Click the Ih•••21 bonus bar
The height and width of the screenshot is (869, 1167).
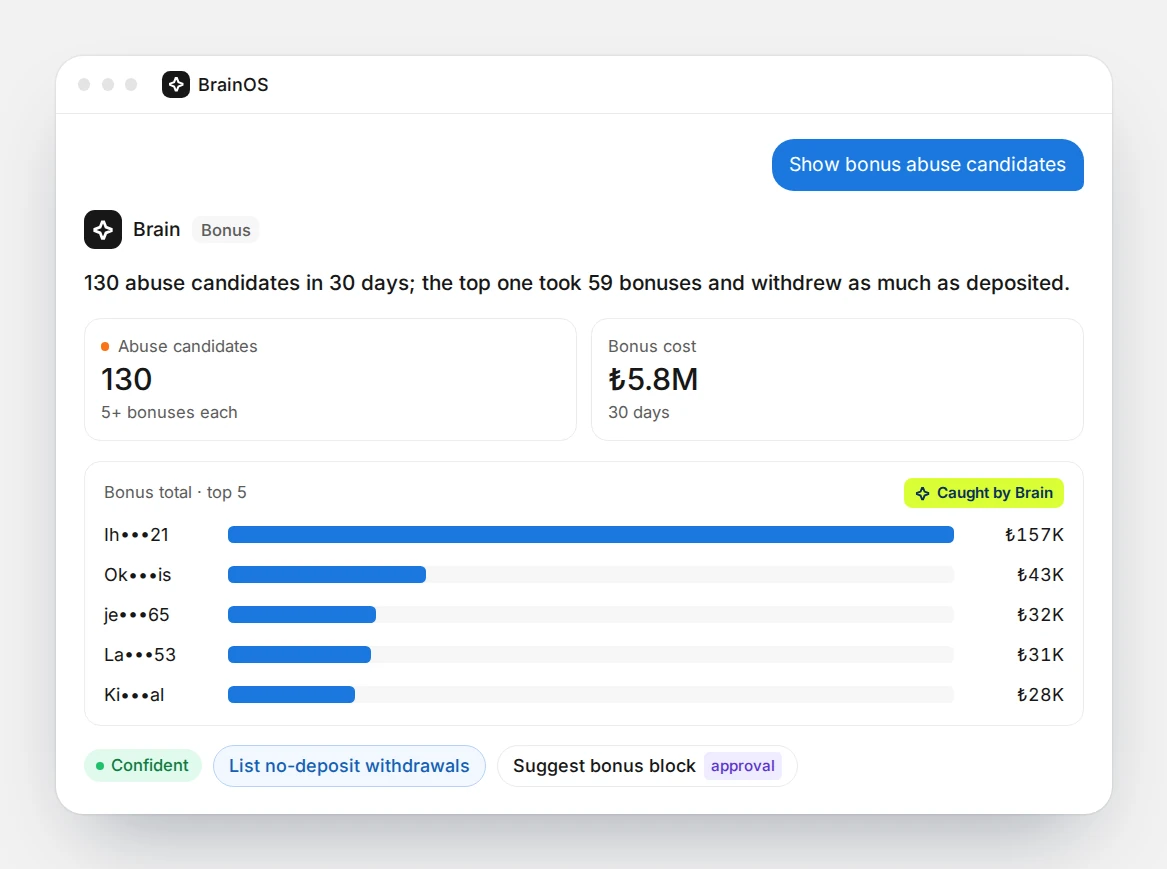click(590, 535)
